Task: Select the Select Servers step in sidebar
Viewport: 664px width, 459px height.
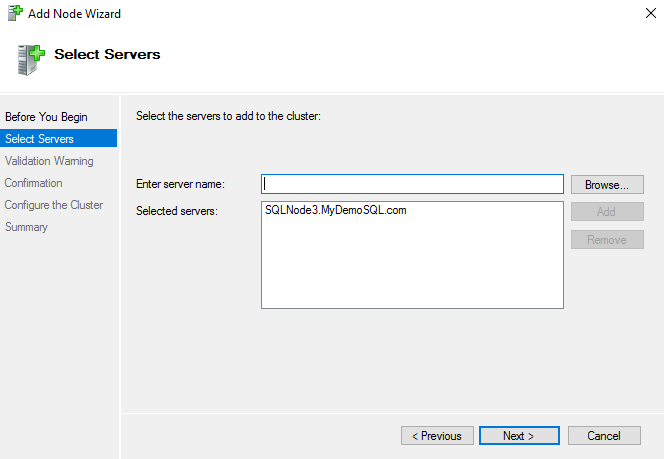Action: (x=39, y=139)
